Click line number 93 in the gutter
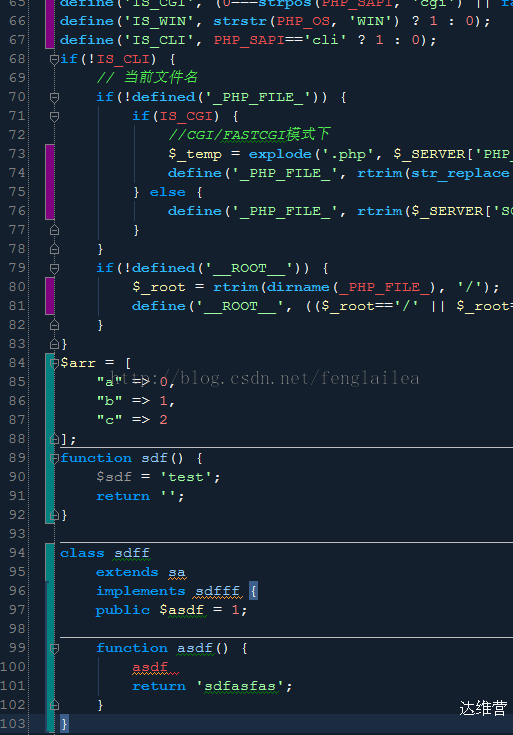This screenshot has width=513, height=735. click(x=17, y=534)
